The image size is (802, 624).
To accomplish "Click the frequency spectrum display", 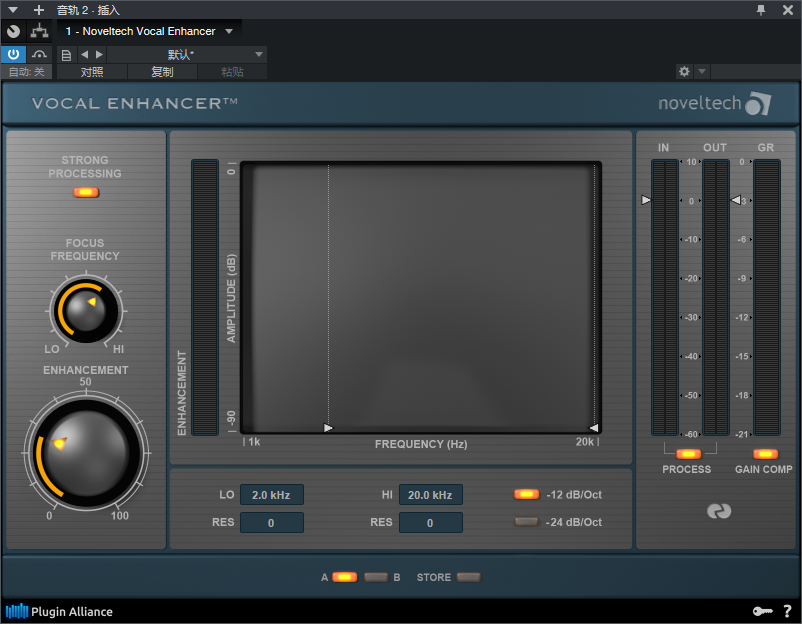I will pyautogui.click(x=420, y=297).
